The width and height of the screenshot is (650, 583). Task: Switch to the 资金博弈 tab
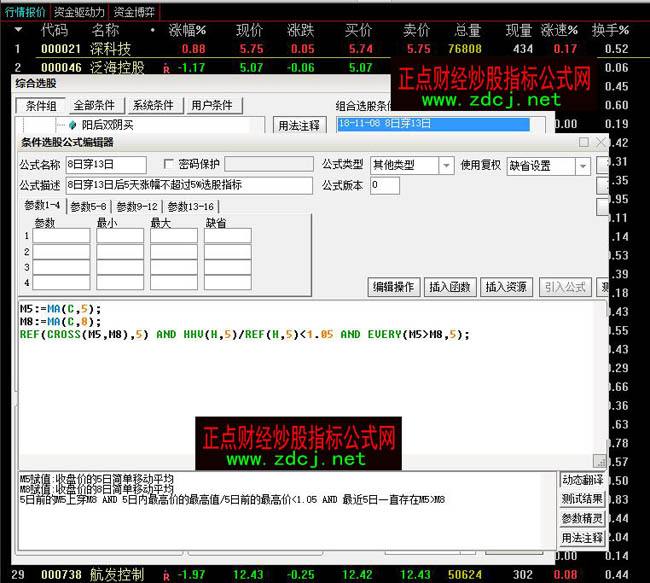(x=134, y=12)
